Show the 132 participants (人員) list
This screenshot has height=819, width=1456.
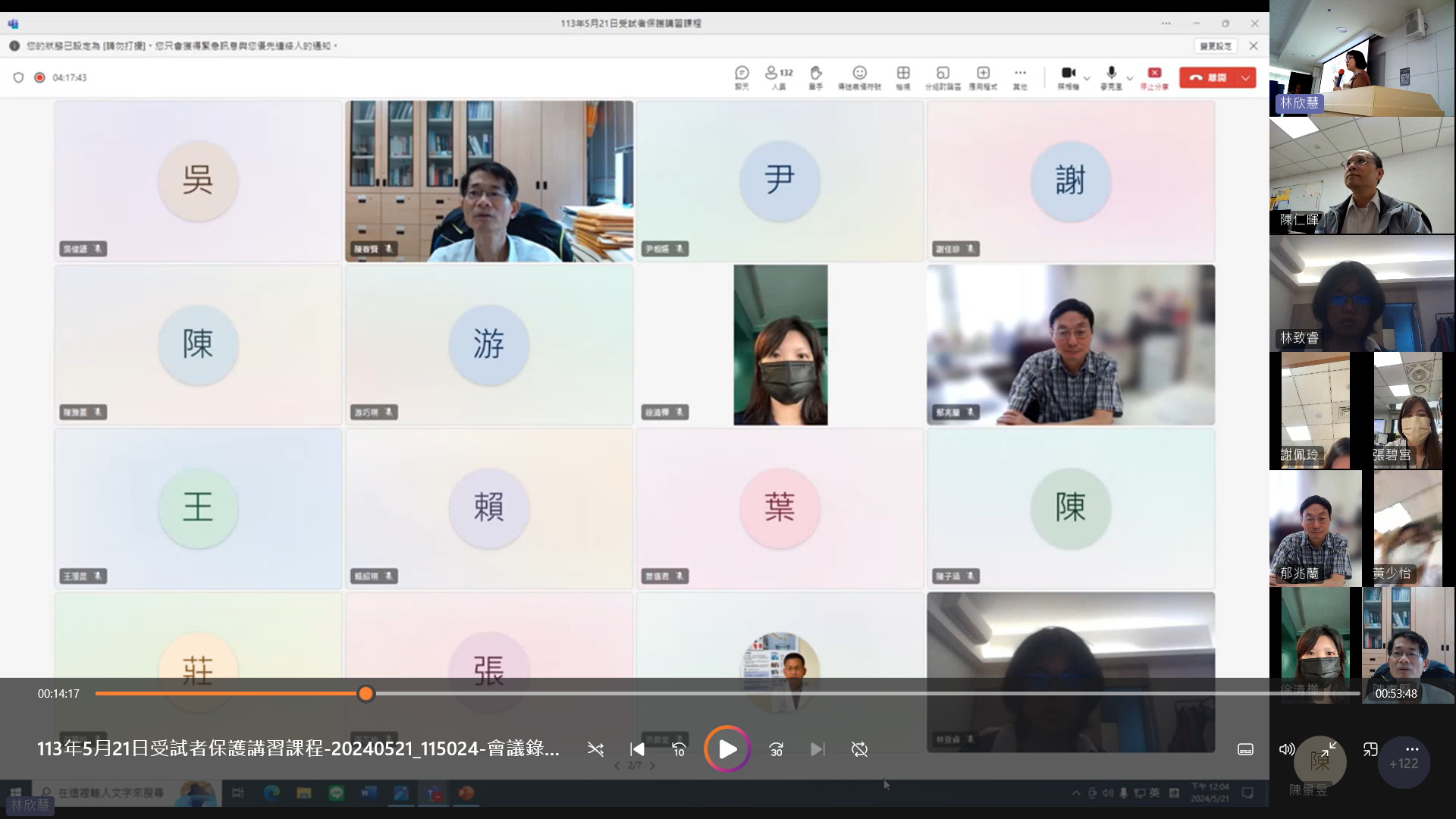(779, 77)
